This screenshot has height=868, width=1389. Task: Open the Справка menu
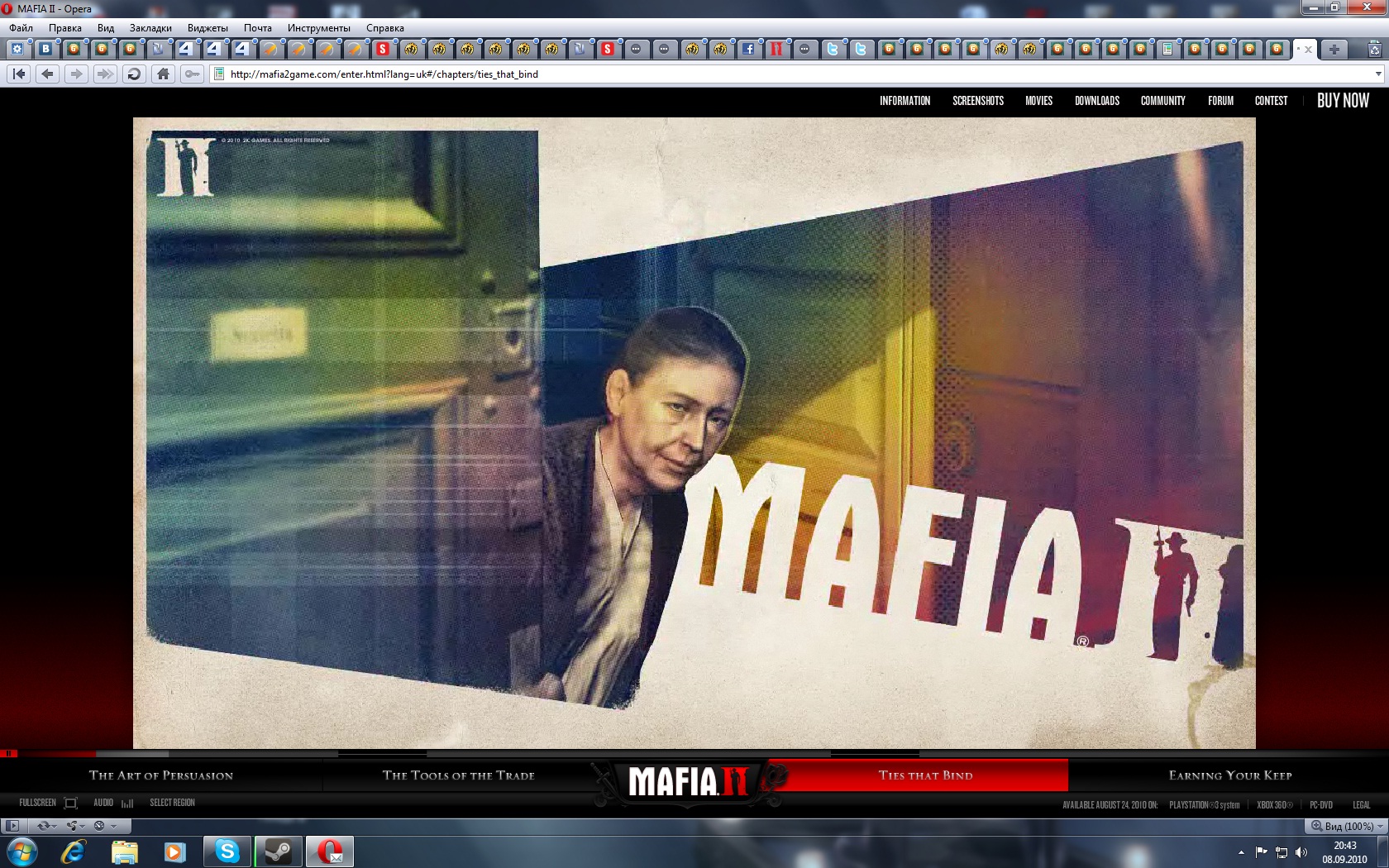(385, 28)
